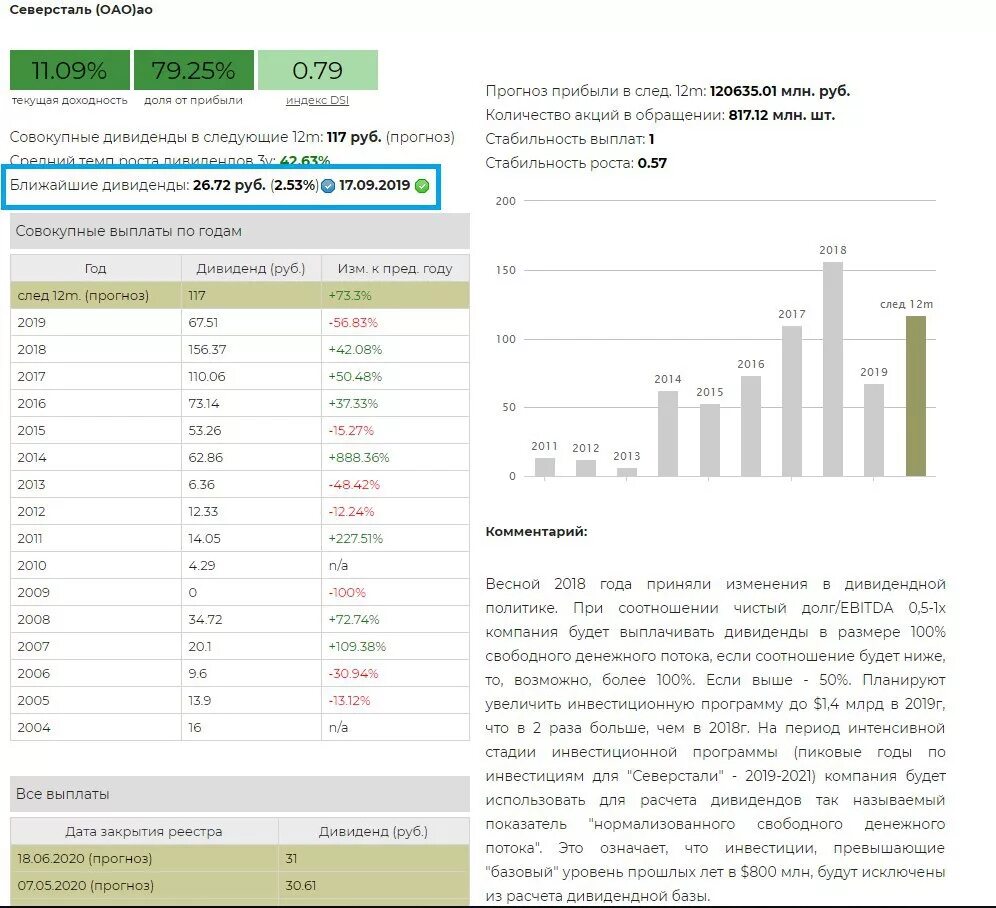This screenshot has height=908, width=996.
Task: Click the Изм. к пред. году column header
Action: coord(395,268)
